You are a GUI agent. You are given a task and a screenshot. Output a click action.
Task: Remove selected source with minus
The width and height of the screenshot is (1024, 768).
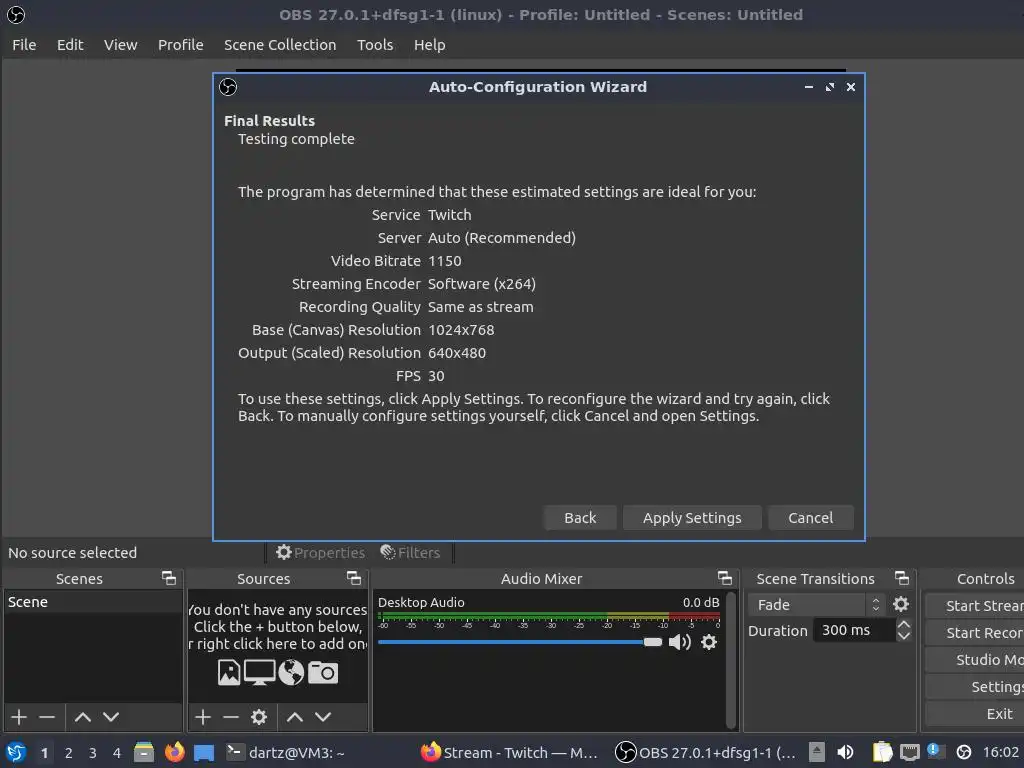click(x=231, y=717)
